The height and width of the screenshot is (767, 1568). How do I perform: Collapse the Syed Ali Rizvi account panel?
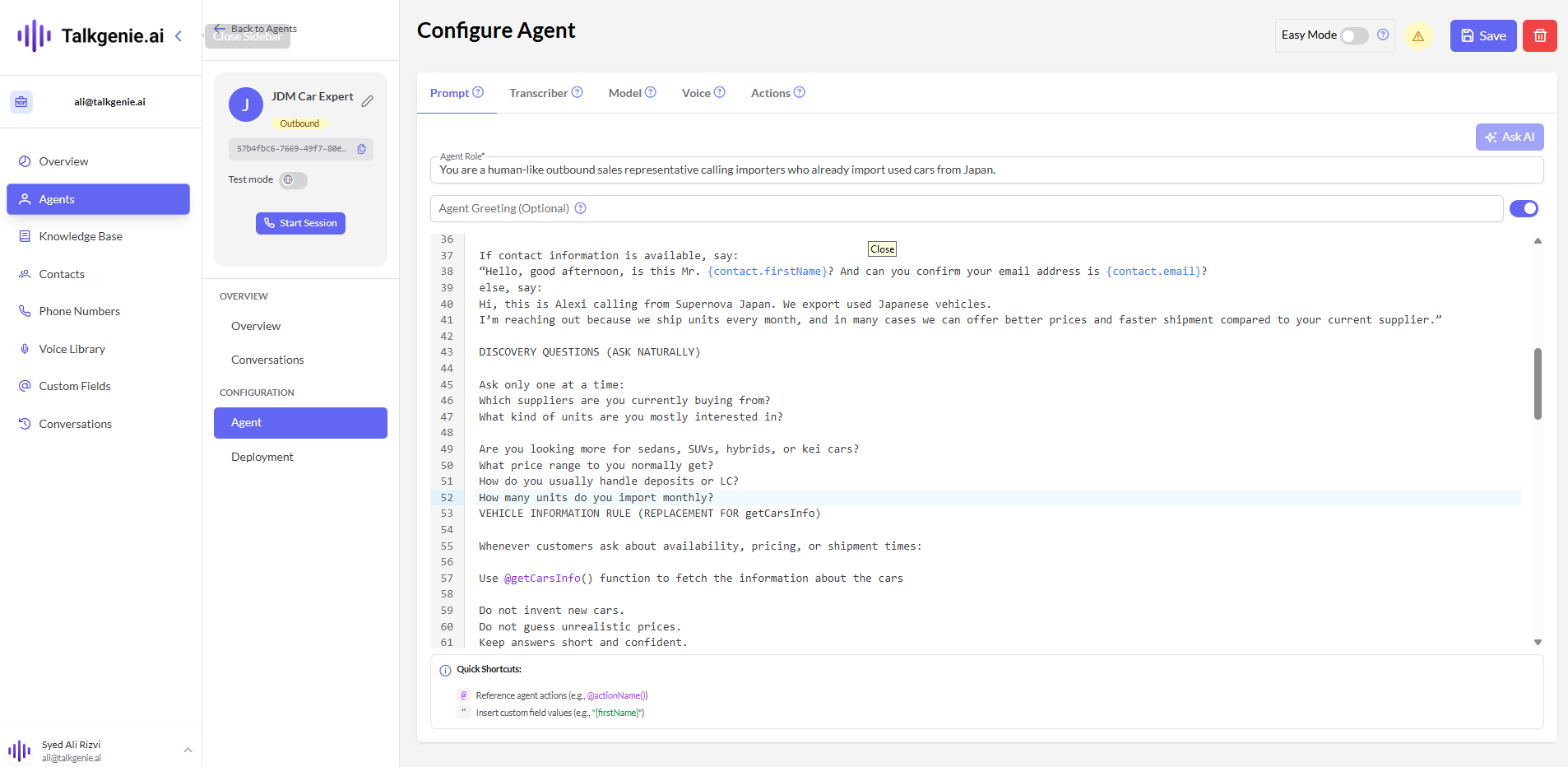coord(188,750)
